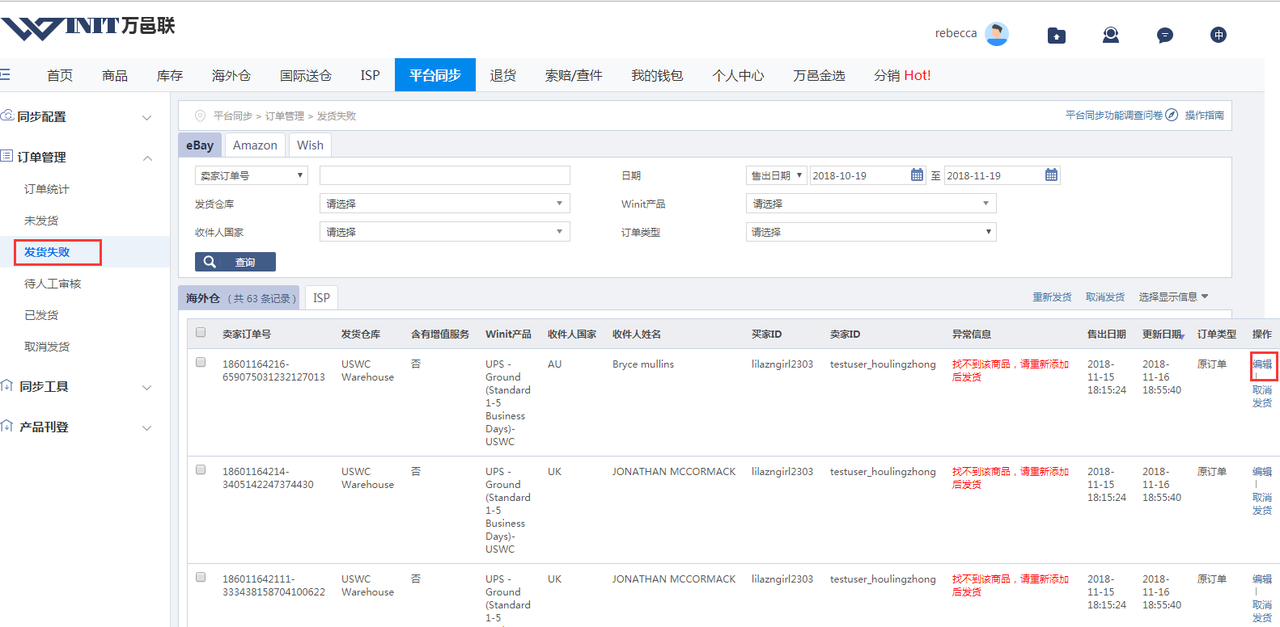This screenshot has width=1280, height=627.
Task: Open the folder icon in header
Action: (1056, 35)
